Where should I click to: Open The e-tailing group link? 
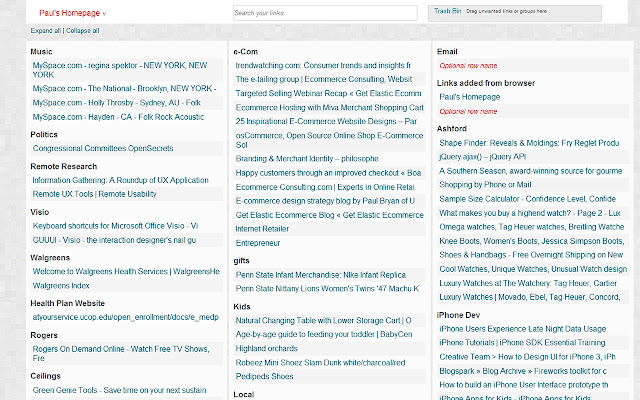tap(324, 80)
